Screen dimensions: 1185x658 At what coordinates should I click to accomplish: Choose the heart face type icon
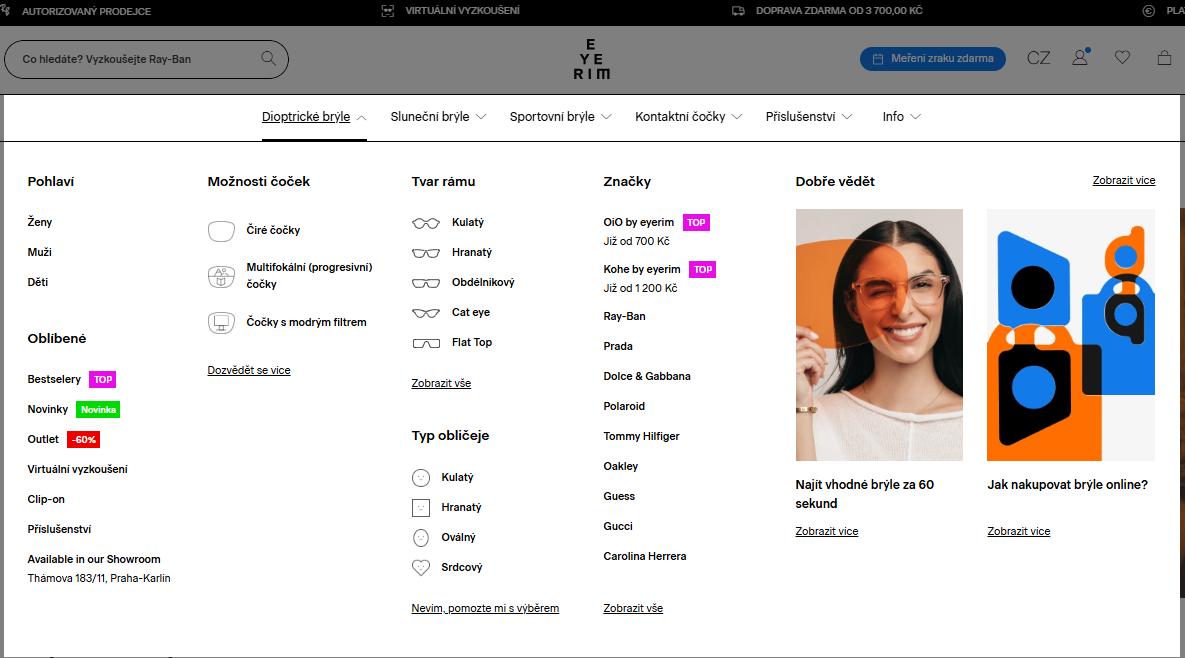[x=421, y=567]
